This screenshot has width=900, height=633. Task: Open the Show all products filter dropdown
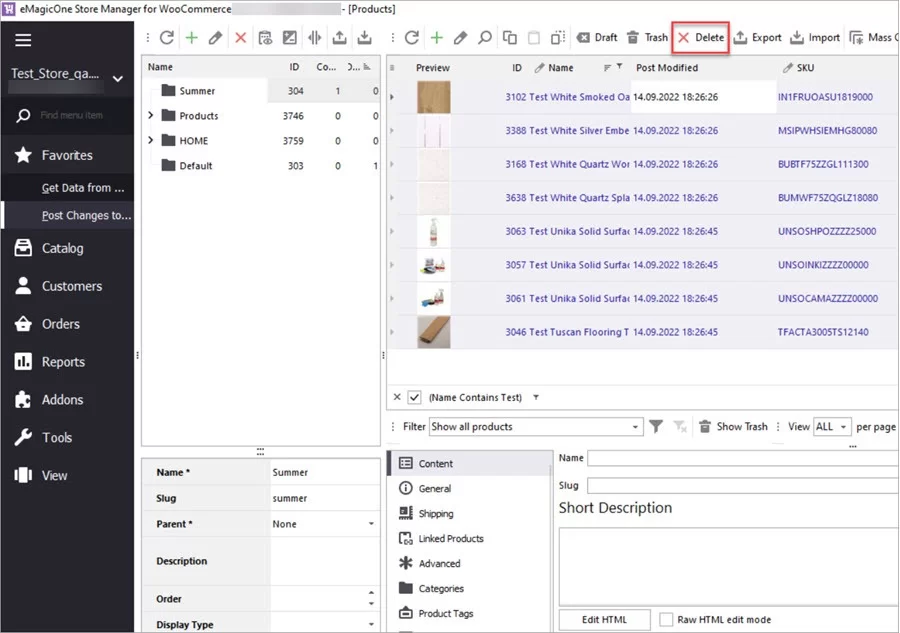point(535,426)
